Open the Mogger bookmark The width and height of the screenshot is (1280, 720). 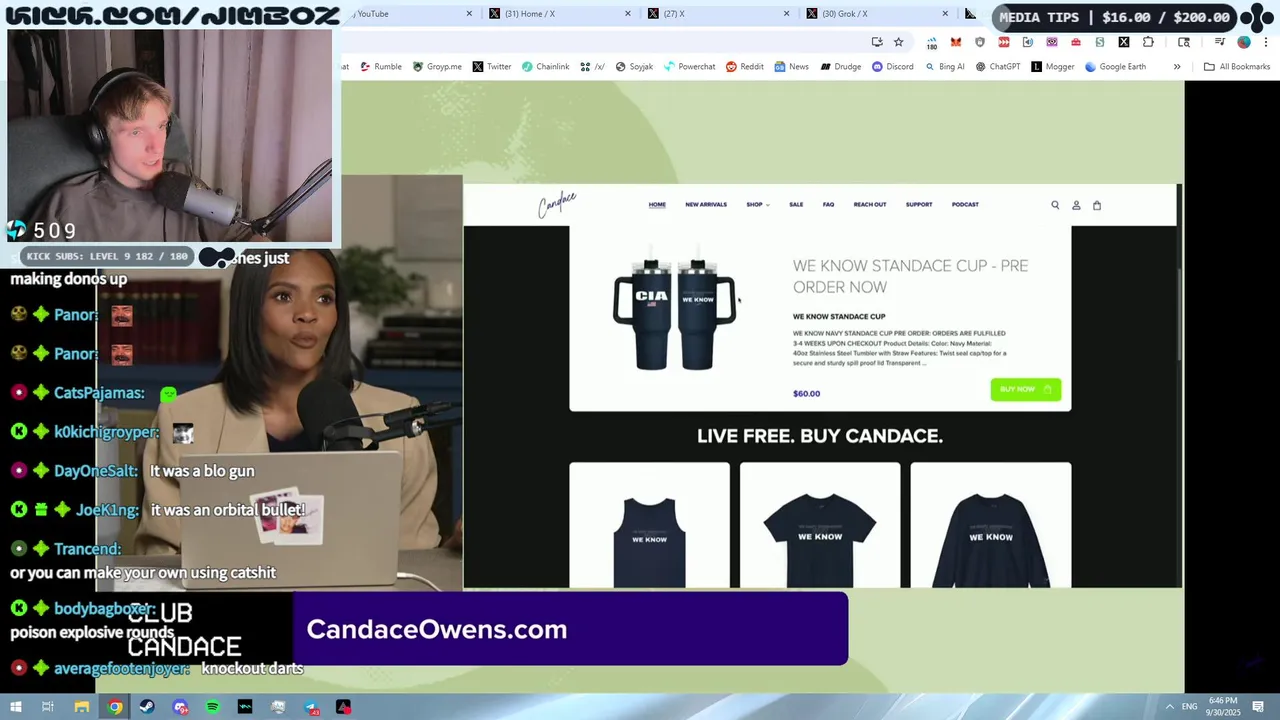click(x=1052, y=67)
